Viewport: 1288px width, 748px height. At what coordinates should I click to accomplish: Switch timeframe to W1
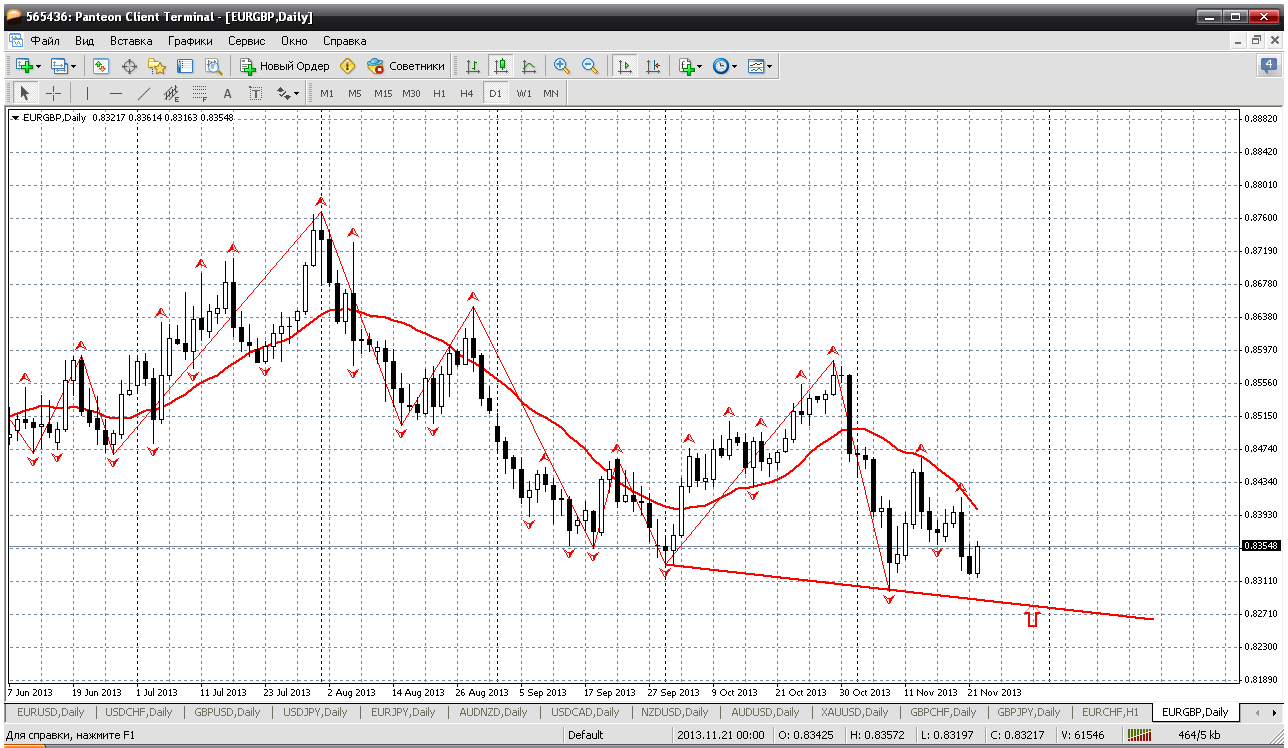[x=523, y=93]
